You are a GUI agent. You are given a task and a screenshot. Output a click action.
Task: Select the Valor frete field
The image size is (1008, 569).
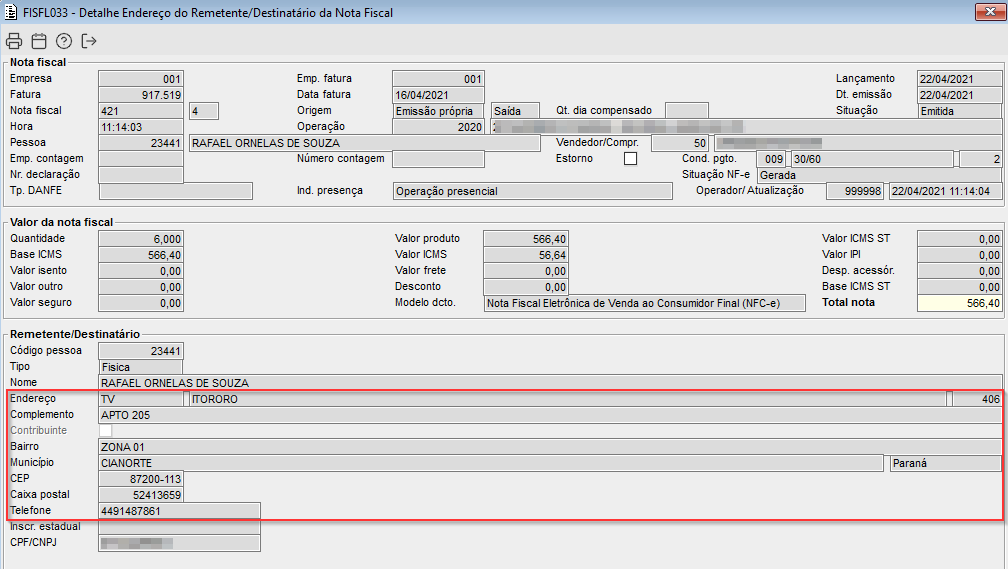click(525, 271)
